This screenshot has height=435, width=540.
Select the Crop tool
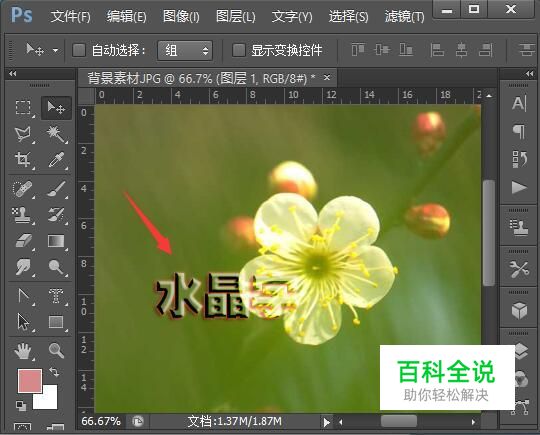pos(23,160)
